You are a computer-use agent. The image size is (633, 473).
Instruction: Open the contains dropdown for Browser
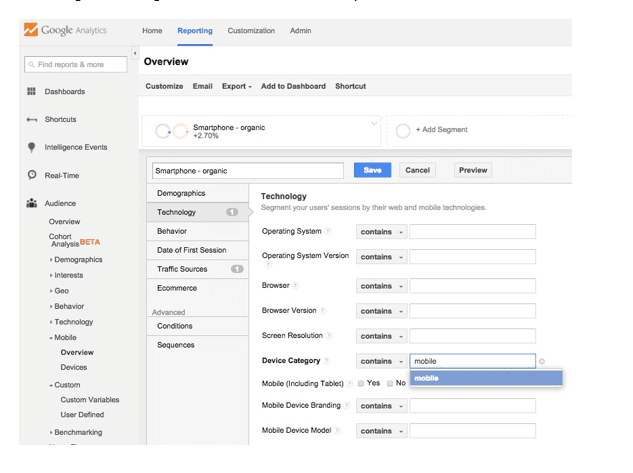click(381, 285)
